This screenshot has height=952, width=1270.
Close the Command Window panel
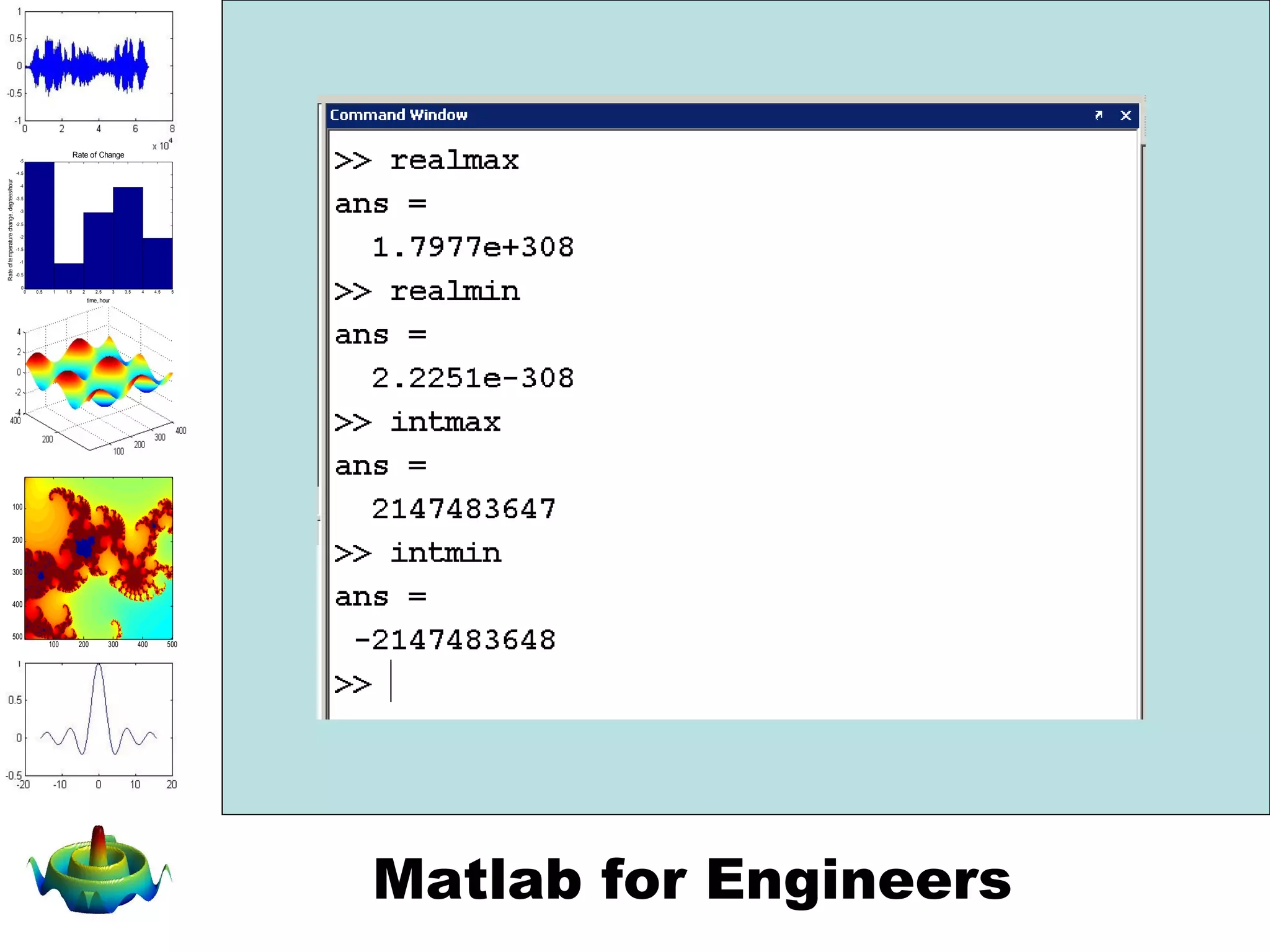point(1126,115)
